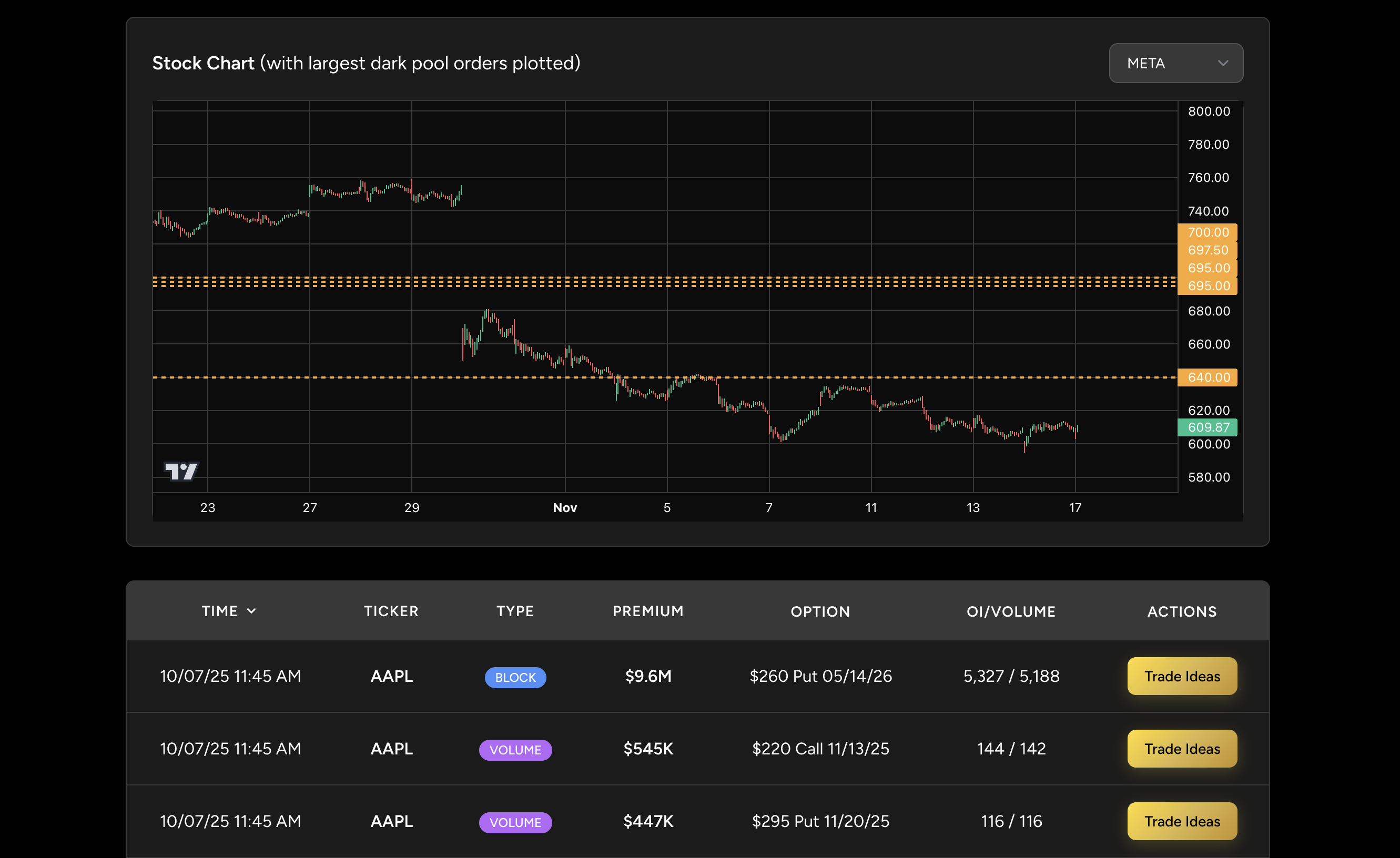Click the VOLUME badge on the $447K row
This screenshot has height=858, width=1400.
tap(515, 822)
